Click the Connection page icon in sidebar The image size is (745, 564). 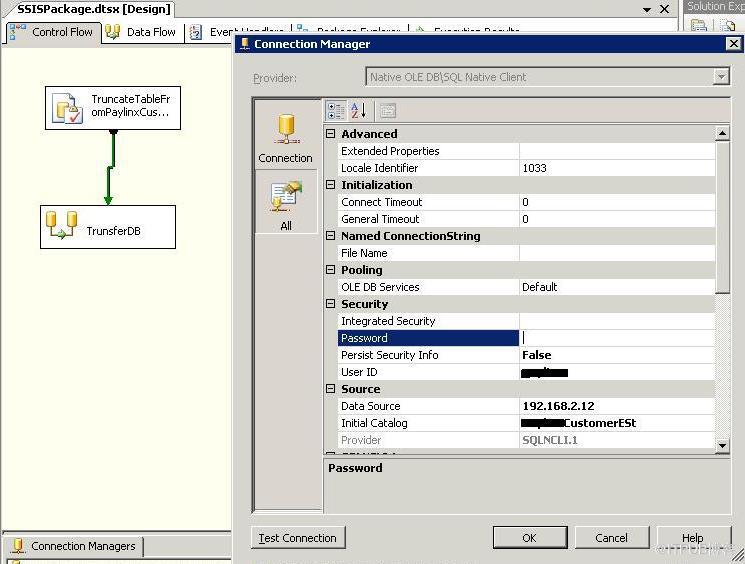[285, 130]
